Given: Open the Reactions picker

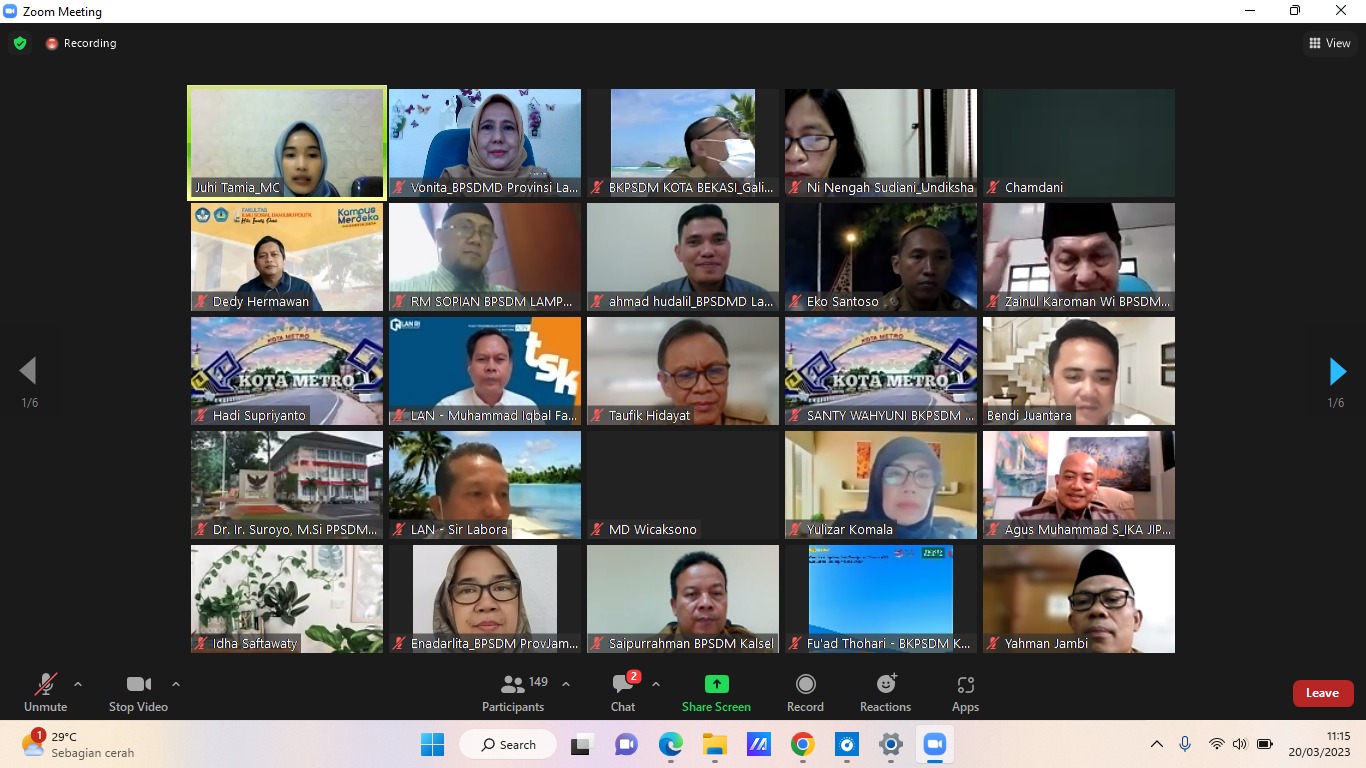Looking at the screenshot, I should click(885, 684).
